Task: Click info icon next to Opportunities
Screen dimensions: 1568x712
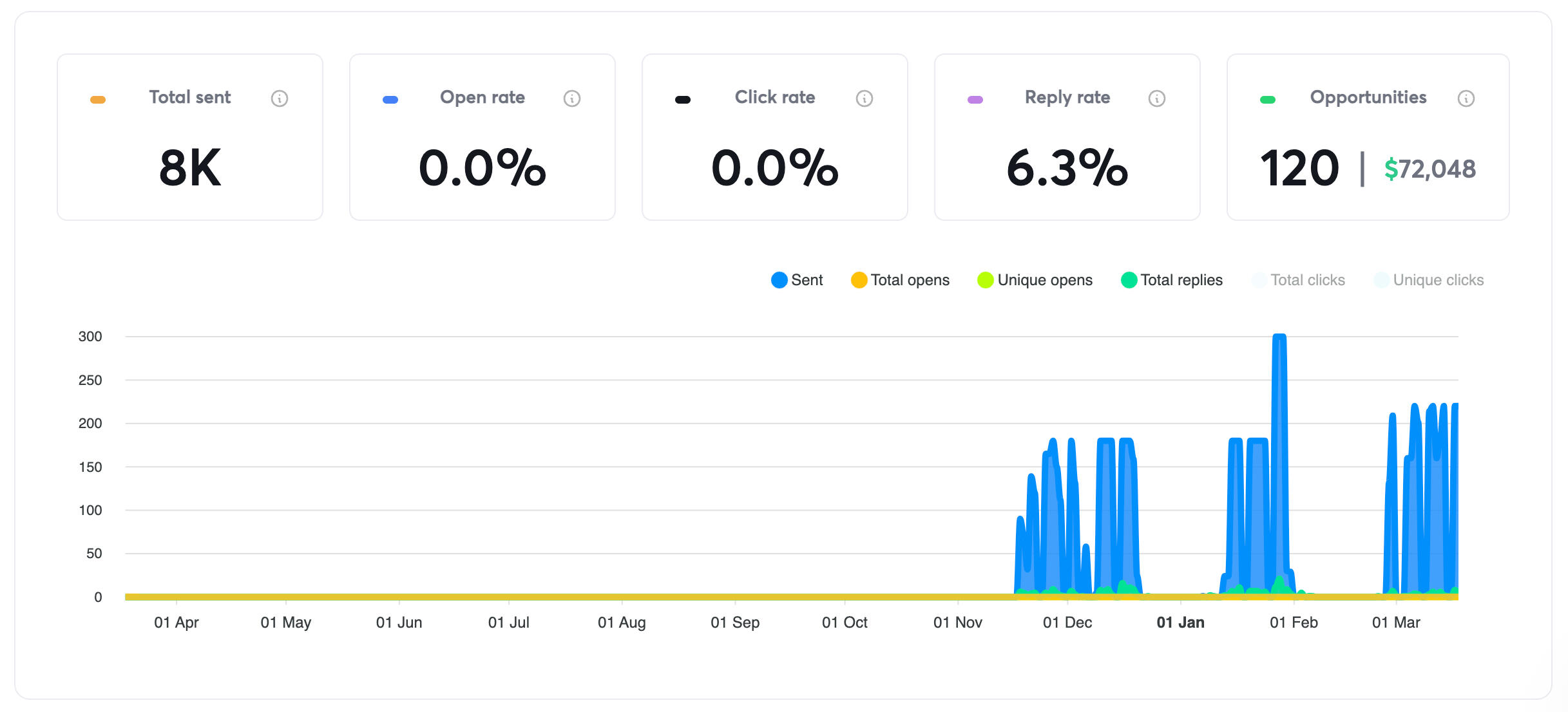Action: (x=1466, y=98)
